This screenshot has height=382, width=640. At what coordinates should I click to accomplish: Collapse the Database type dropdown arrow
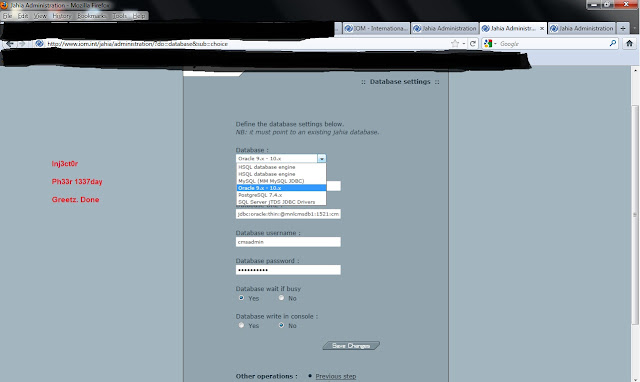coord(322,158)
